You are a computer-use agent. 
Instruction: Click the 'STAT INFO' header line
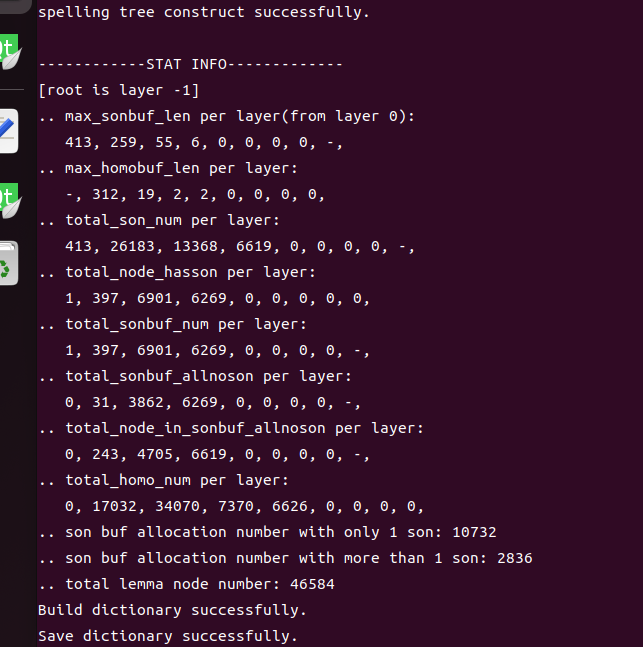191,64
